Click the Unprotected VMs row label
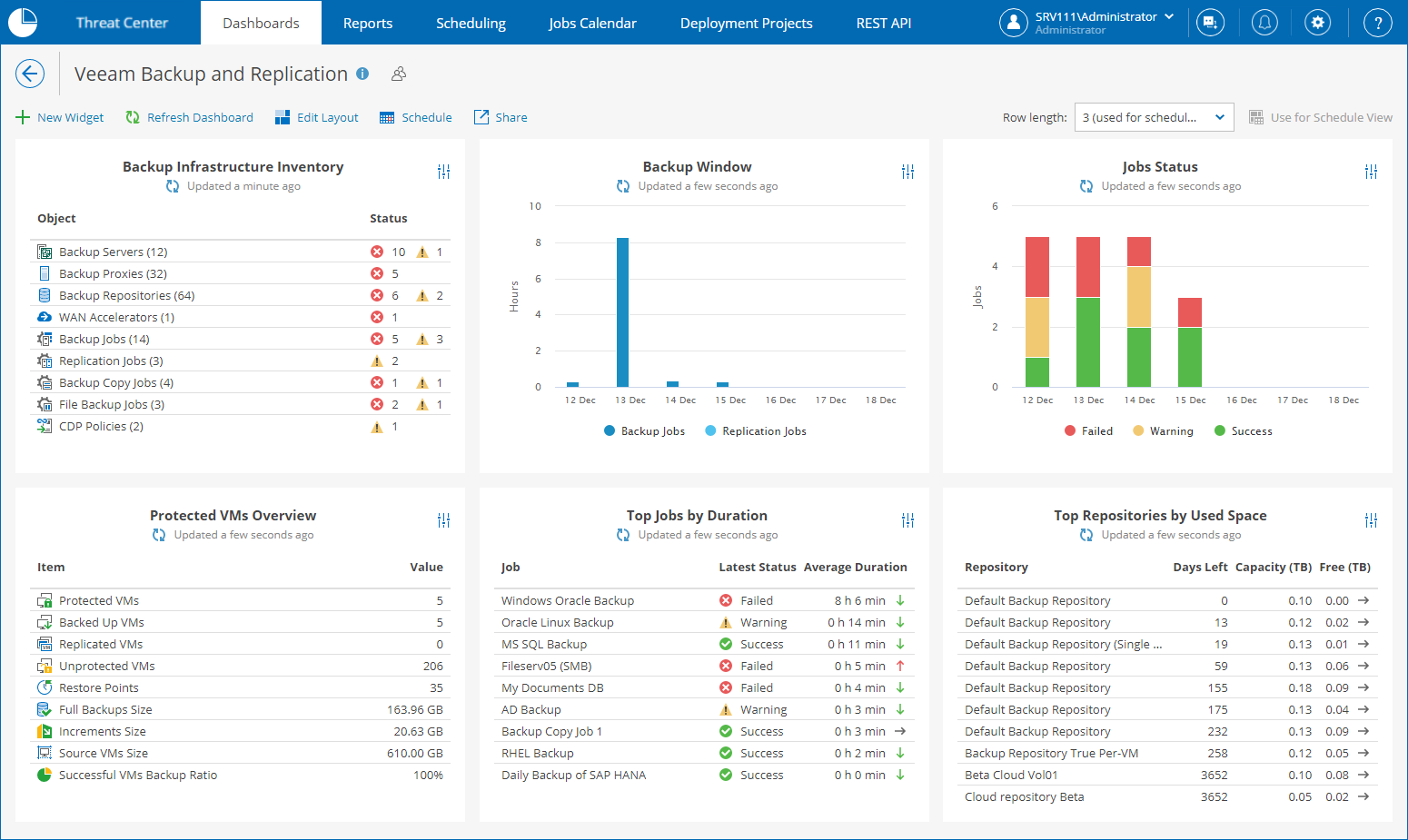This screenshot has height=840, width=1408. click(107, 666)
